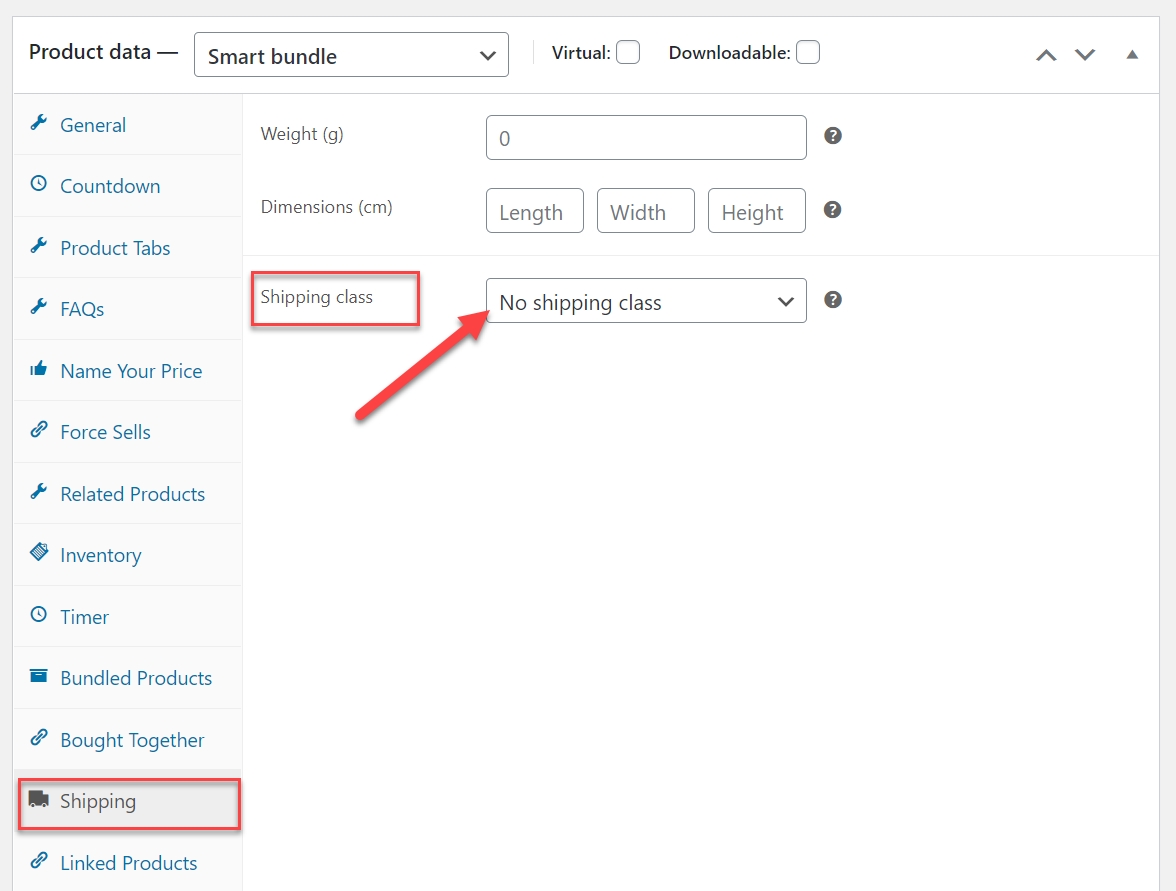Click the Weight input field
The width and height of the screenshot is (1176, 891).
pos(646,138)
